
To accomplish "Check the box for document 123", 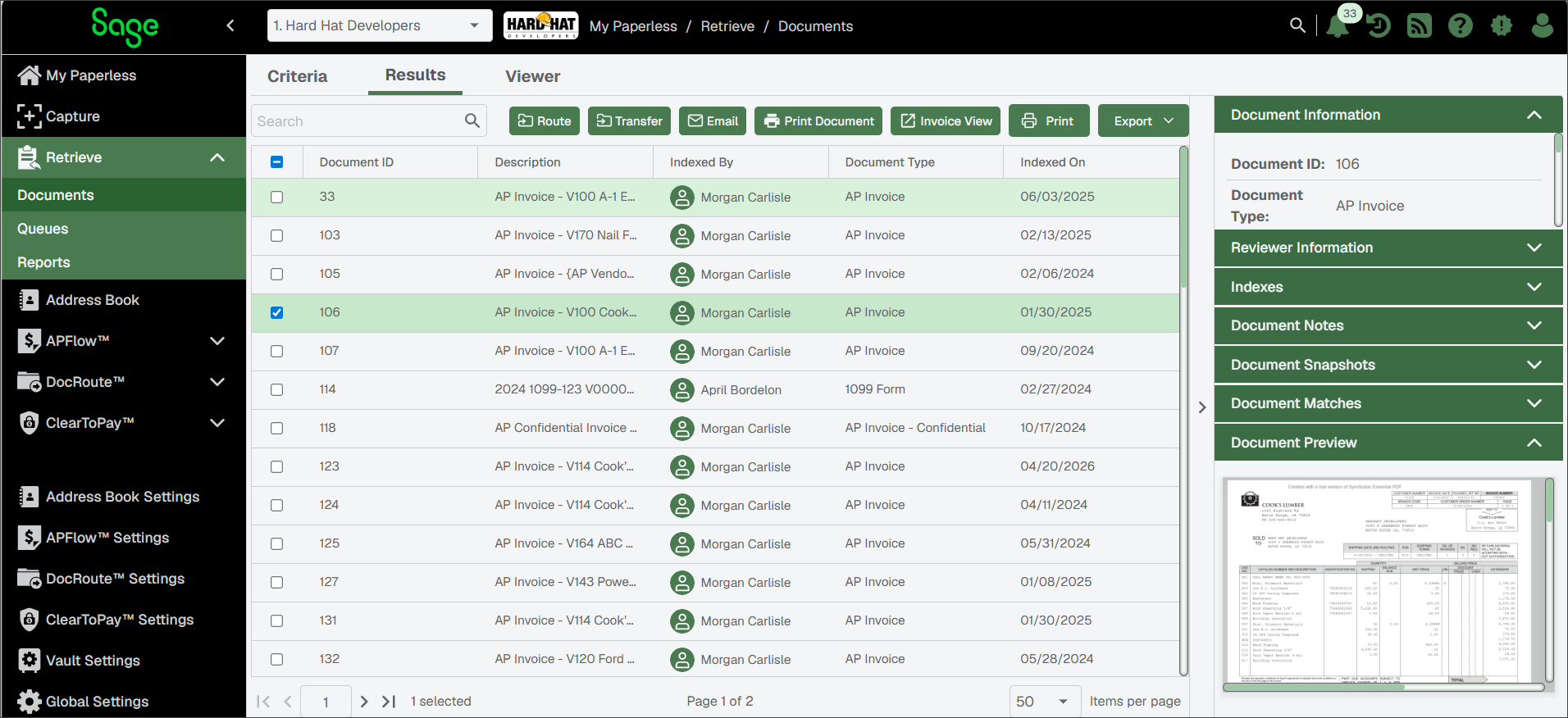I will tap(277, 467).
